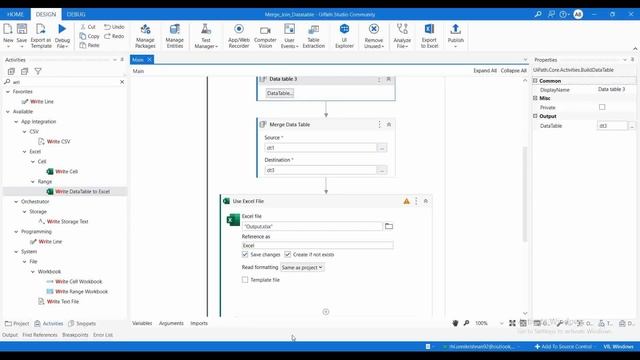640x360 pixels.
Task: Toggle Private checkbox in Properties
Action: click(602, 107)
